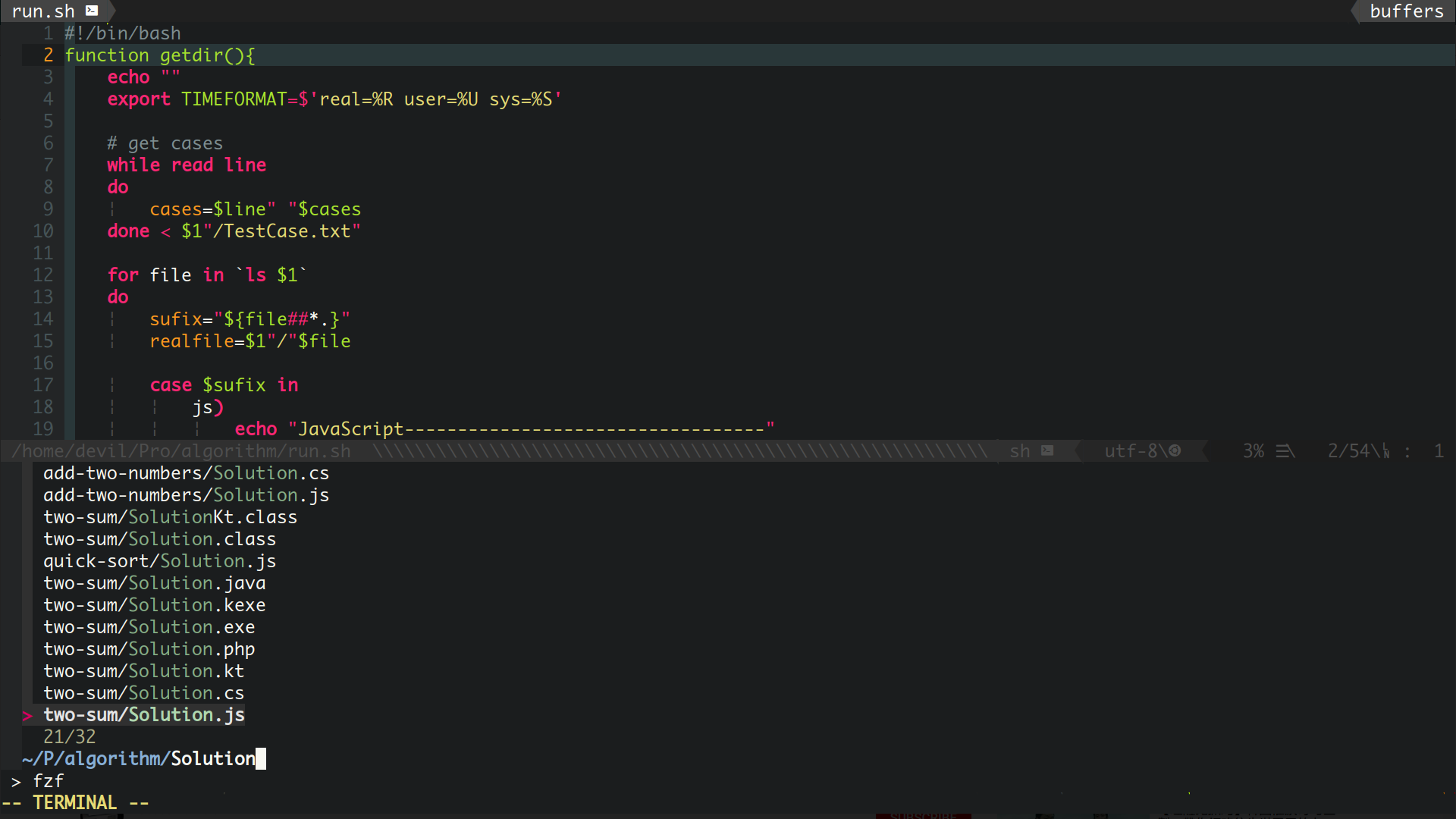Click the red fzf selection pointer arrow

[27, 715]
